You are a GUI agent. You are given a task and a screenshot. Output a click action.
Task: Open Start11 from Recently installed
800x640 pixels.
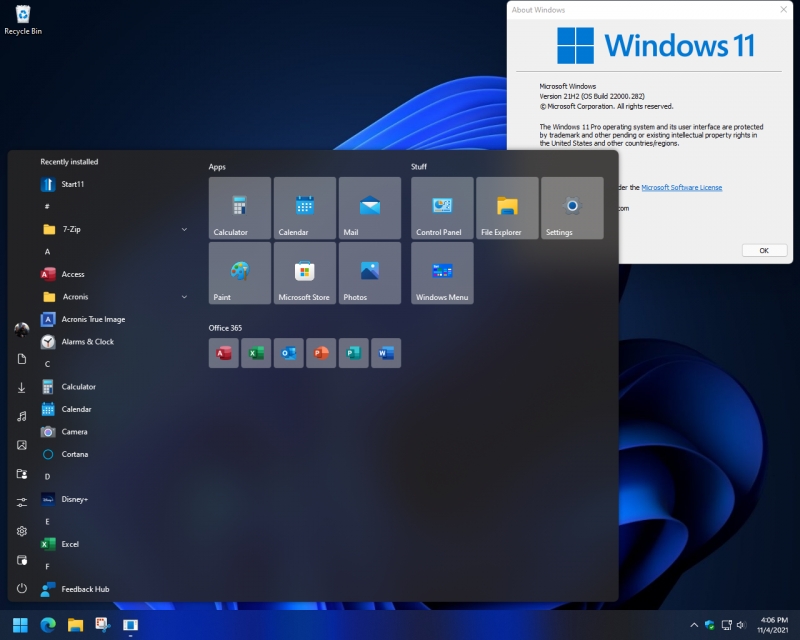(114, 184)
